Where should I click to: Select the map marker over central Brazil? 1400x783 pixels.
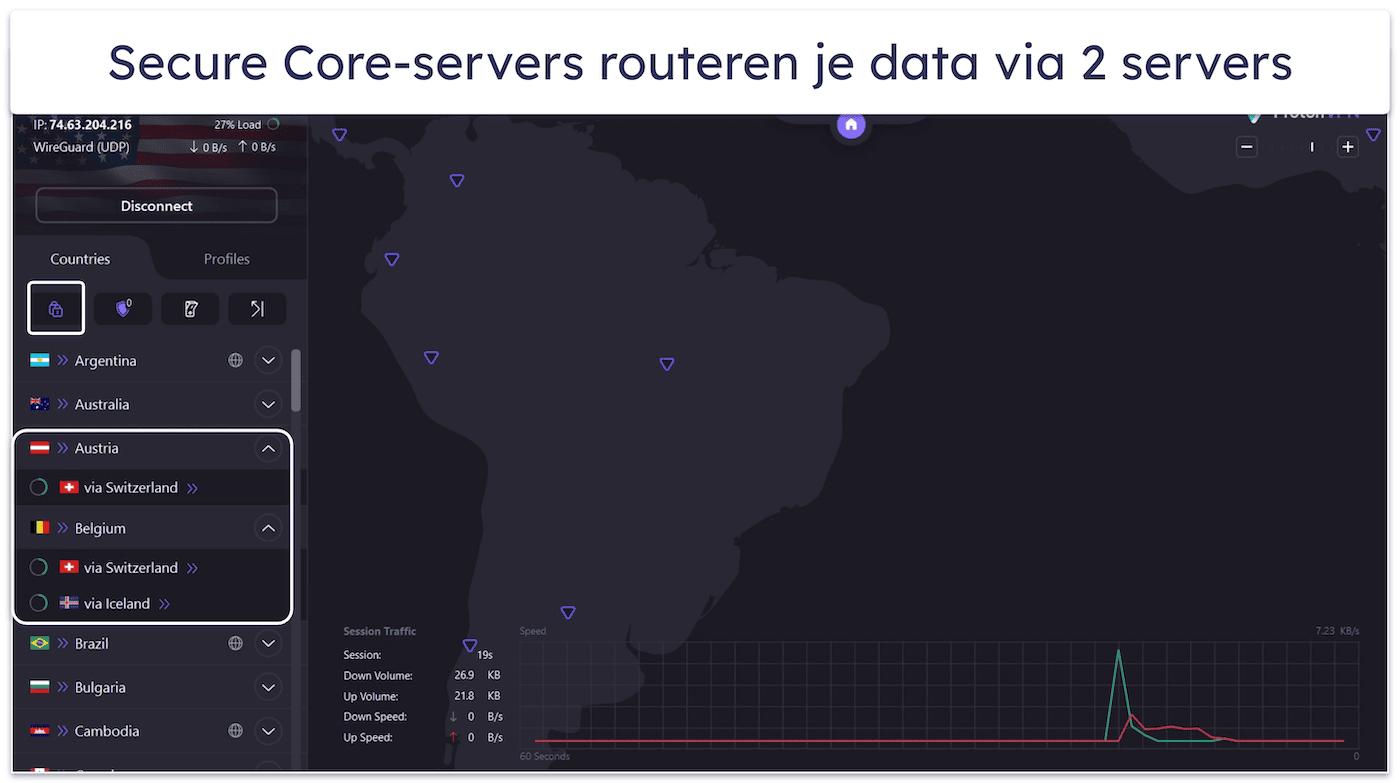[x=667, y=364]
